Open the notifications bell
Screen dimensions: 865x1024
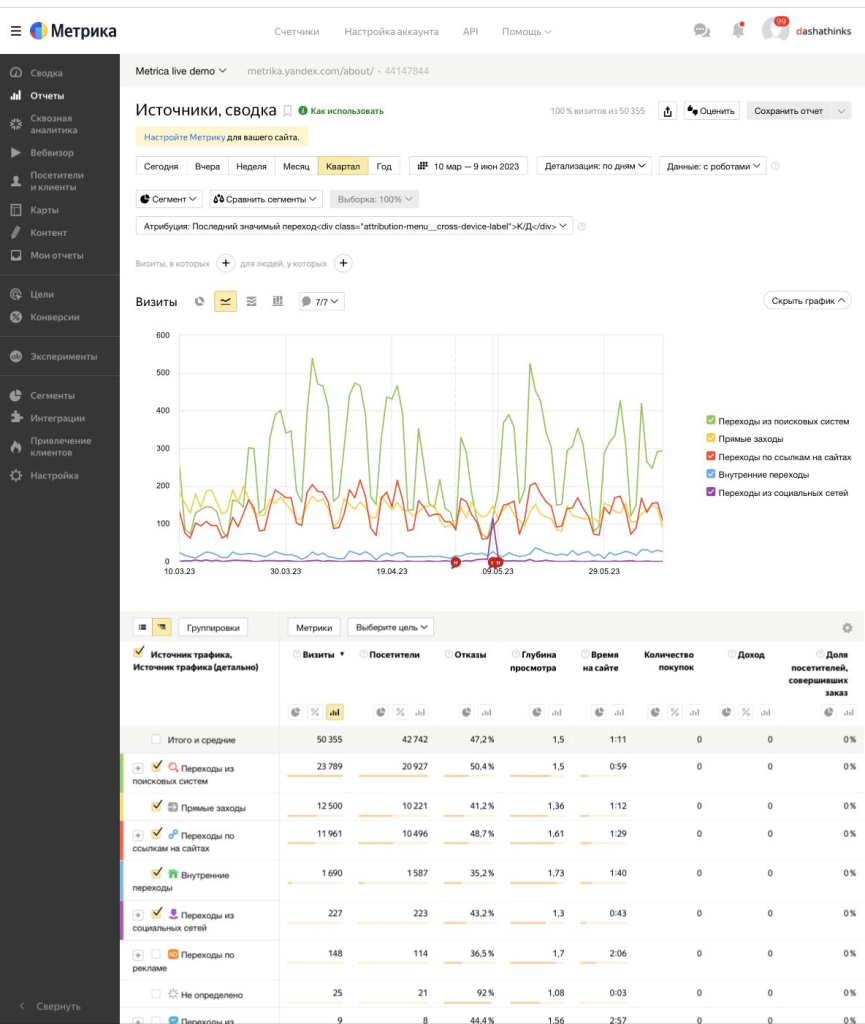click(738, 31)
